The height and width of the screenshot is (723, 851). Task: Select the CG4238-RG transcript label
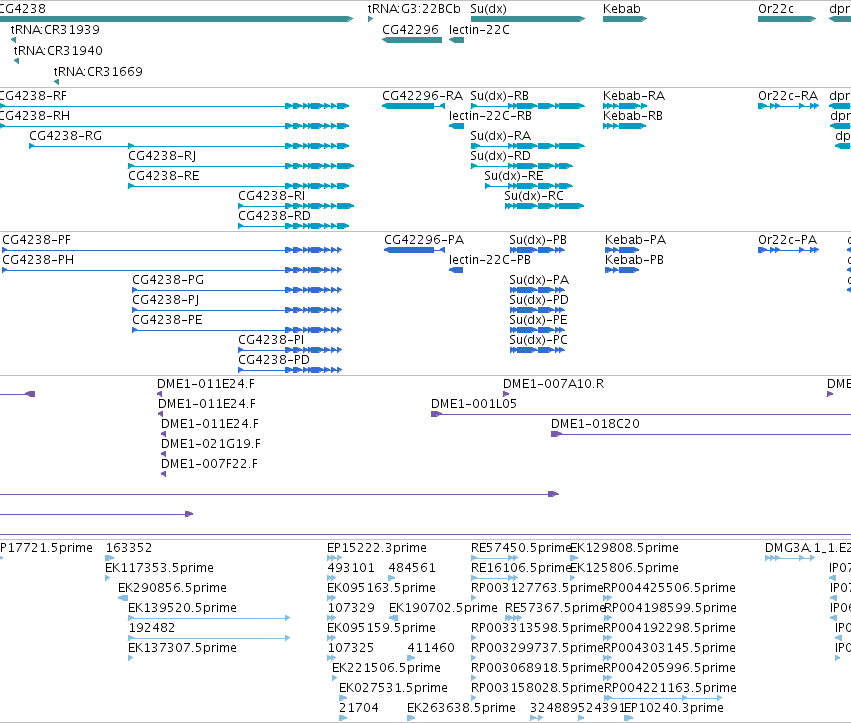(65, 136)
